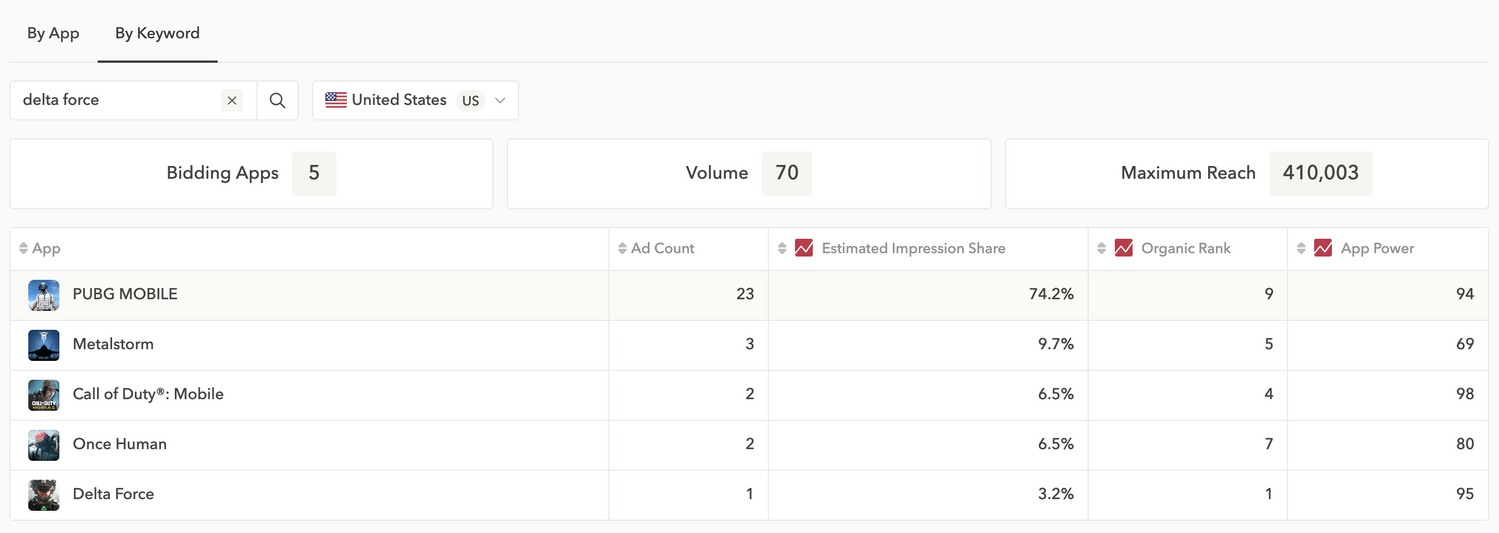Click Call of Duty organic rank 4
This screenshot has height=533, width=1499.
click(x=1269, y=394)
